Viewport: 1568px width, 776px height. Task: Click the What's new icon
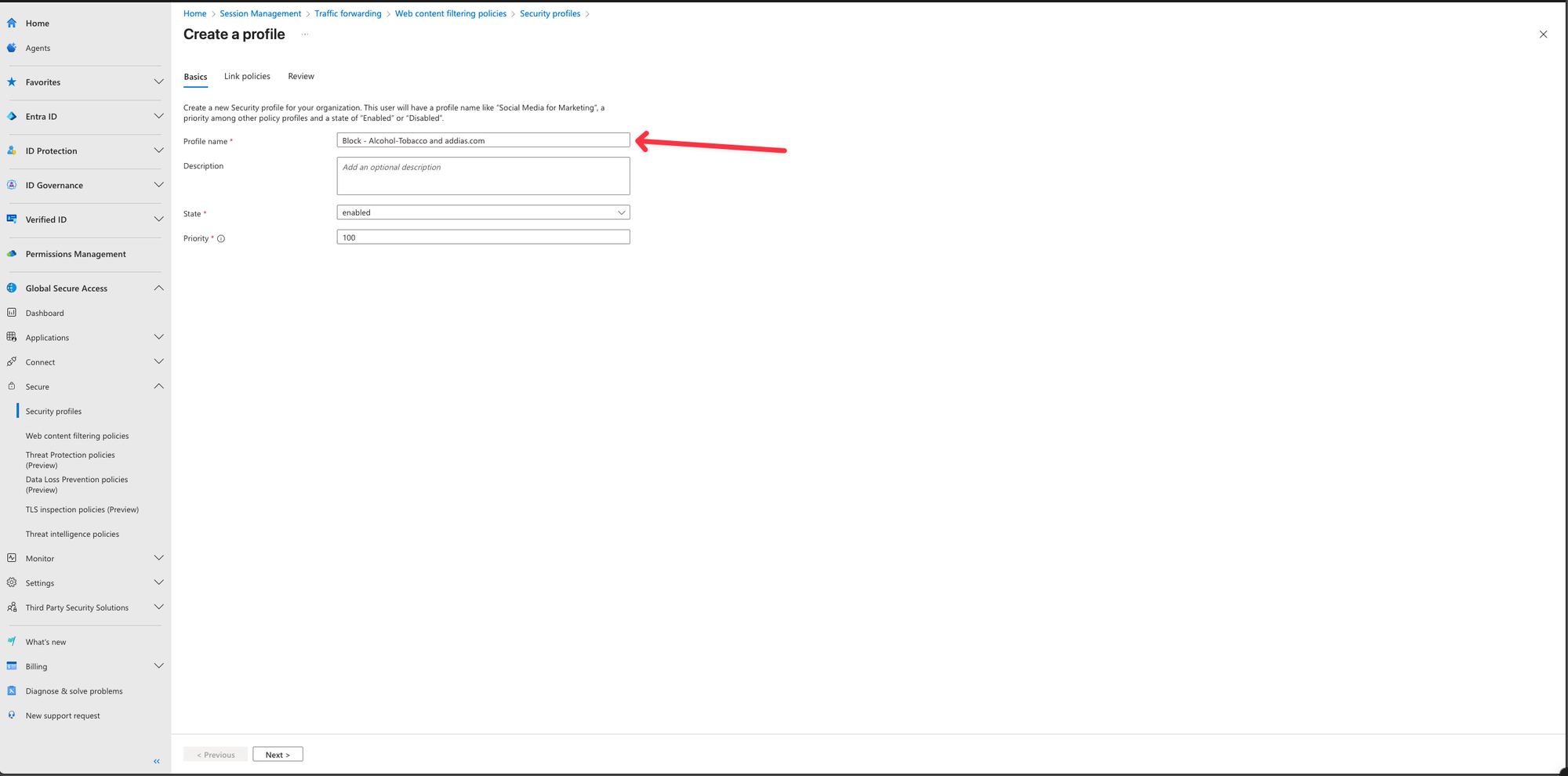coord(12,641)
